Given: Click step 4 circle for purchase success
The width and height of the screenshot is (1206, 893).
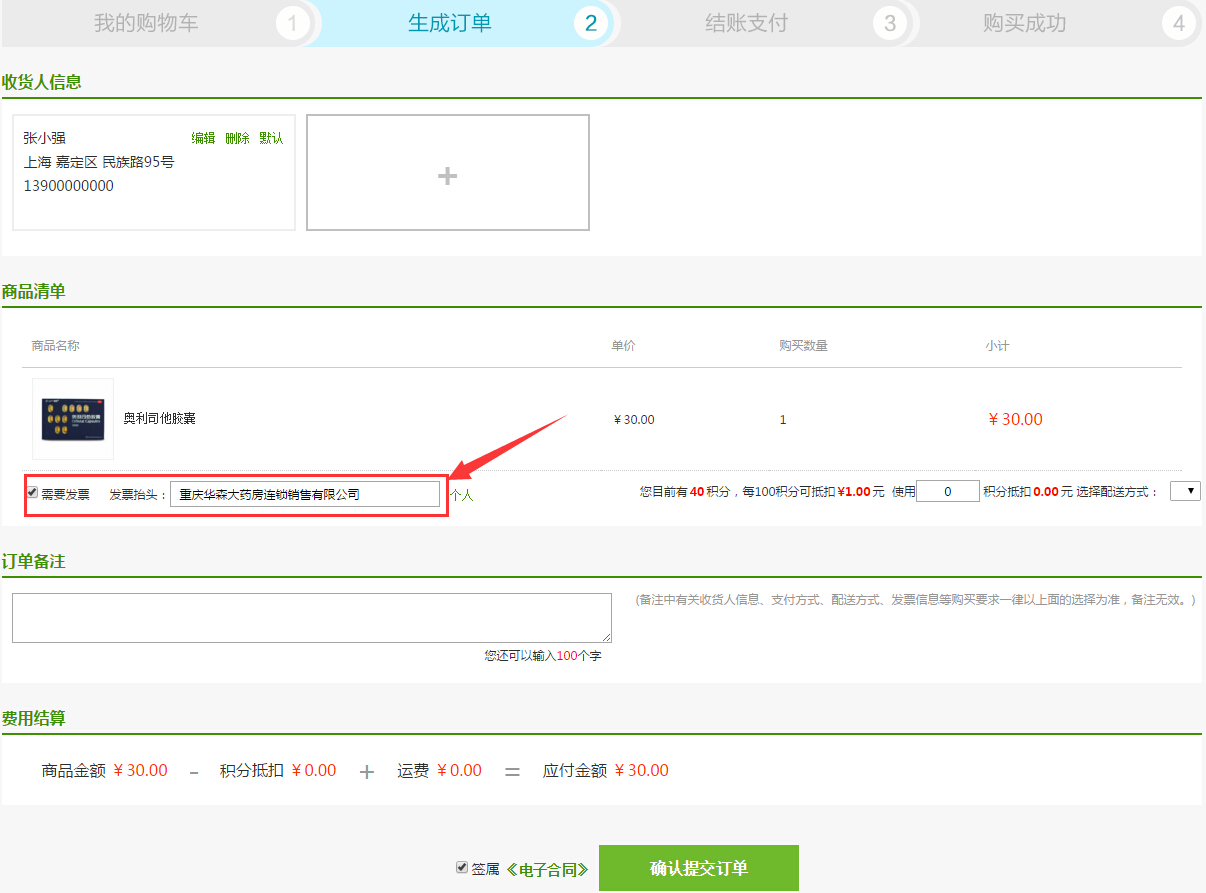Looking at the screenshot, I should click(x=1178, y=23).
